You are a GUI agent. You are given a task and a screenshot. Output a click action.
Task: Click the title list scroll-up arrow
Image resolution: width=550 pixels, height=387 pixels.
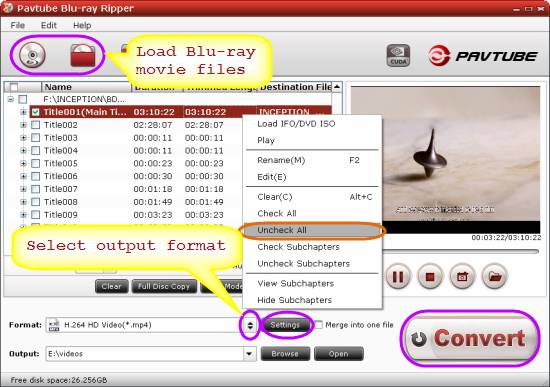[337, 87]
